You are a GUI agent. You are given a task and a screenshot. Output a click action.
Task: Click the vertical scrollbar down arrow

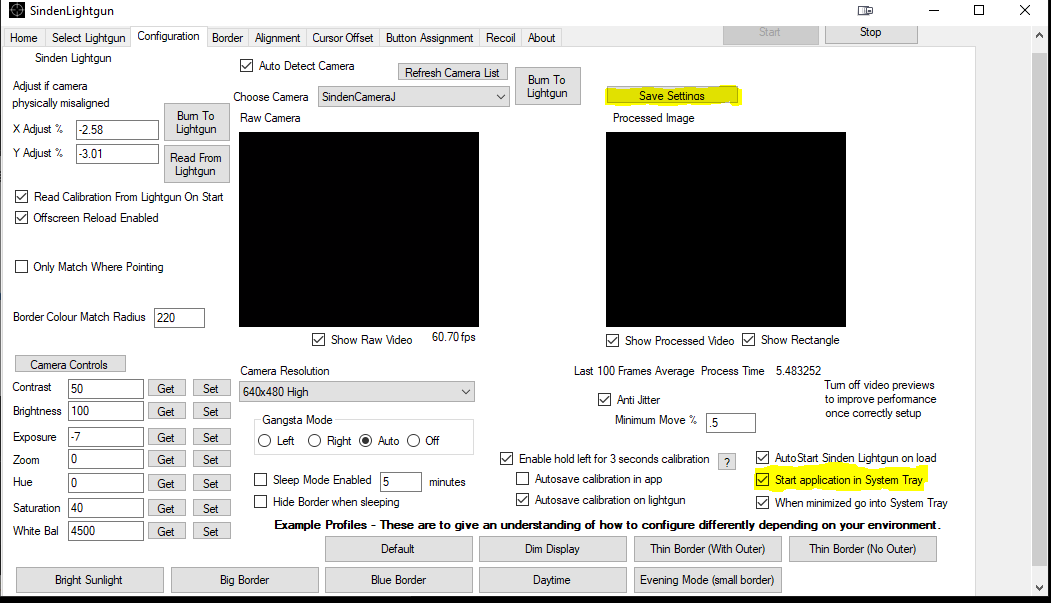point(1040,588)
